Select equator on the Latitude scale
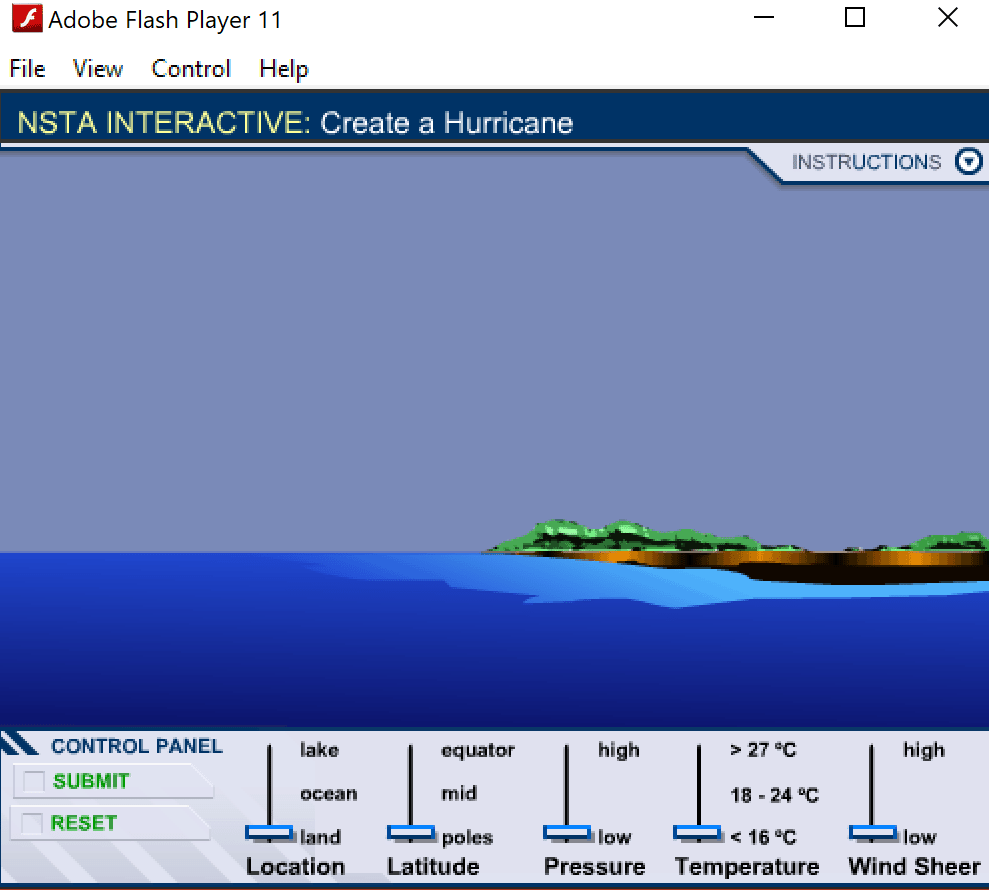989x890 pixels. point(477,750)
